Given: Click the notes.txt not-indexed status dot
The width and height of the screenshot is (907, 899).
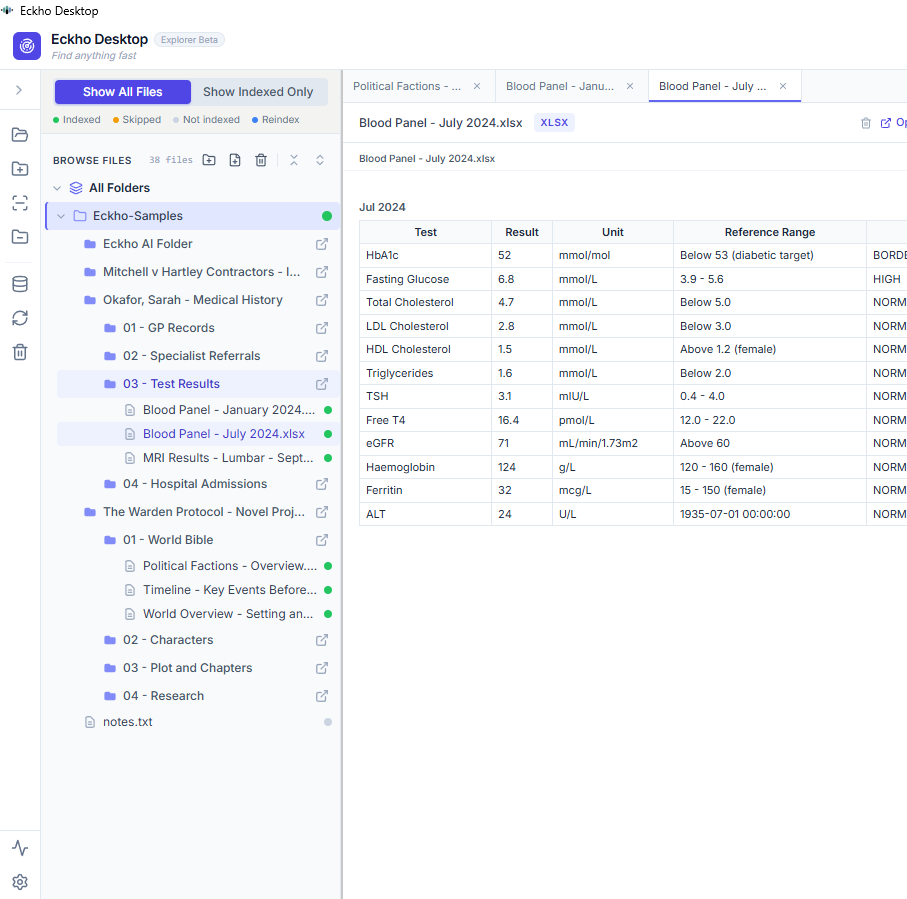Looking at the screenshot, I should click(x=328, y=722).
